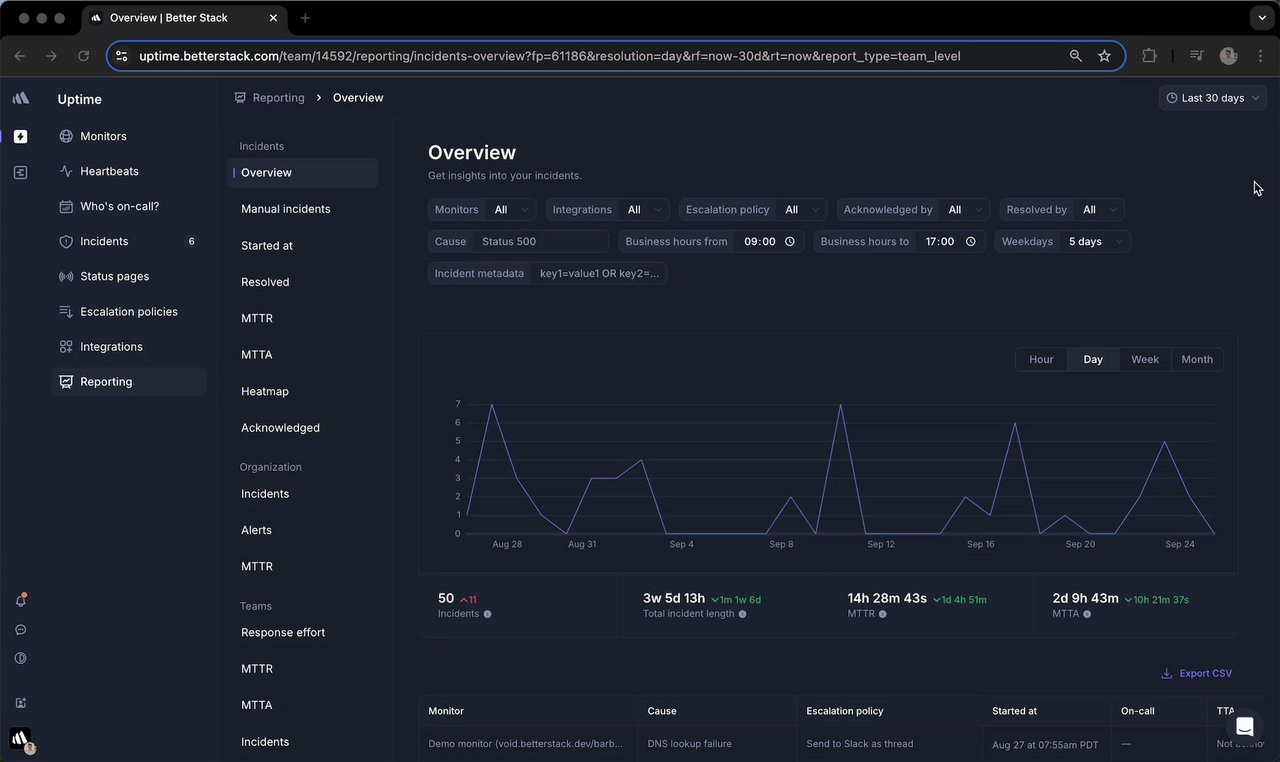Image resolution: width=1280 pixels, height=762 pixels.
Task: Open the support chat widget bubble
Action: point(1245,726)
